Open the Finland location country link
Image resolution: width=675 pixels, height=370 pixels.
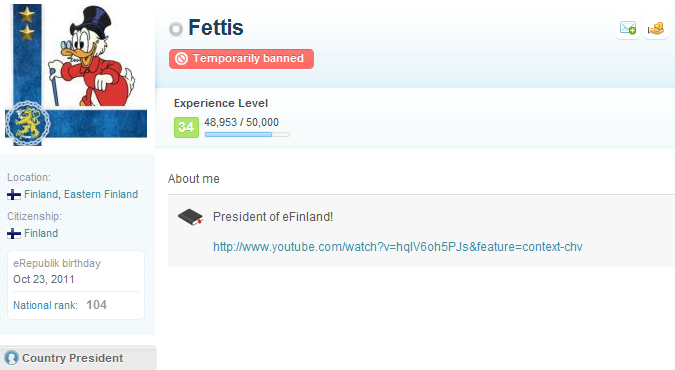pyautogui.click(x=41, y=194)
